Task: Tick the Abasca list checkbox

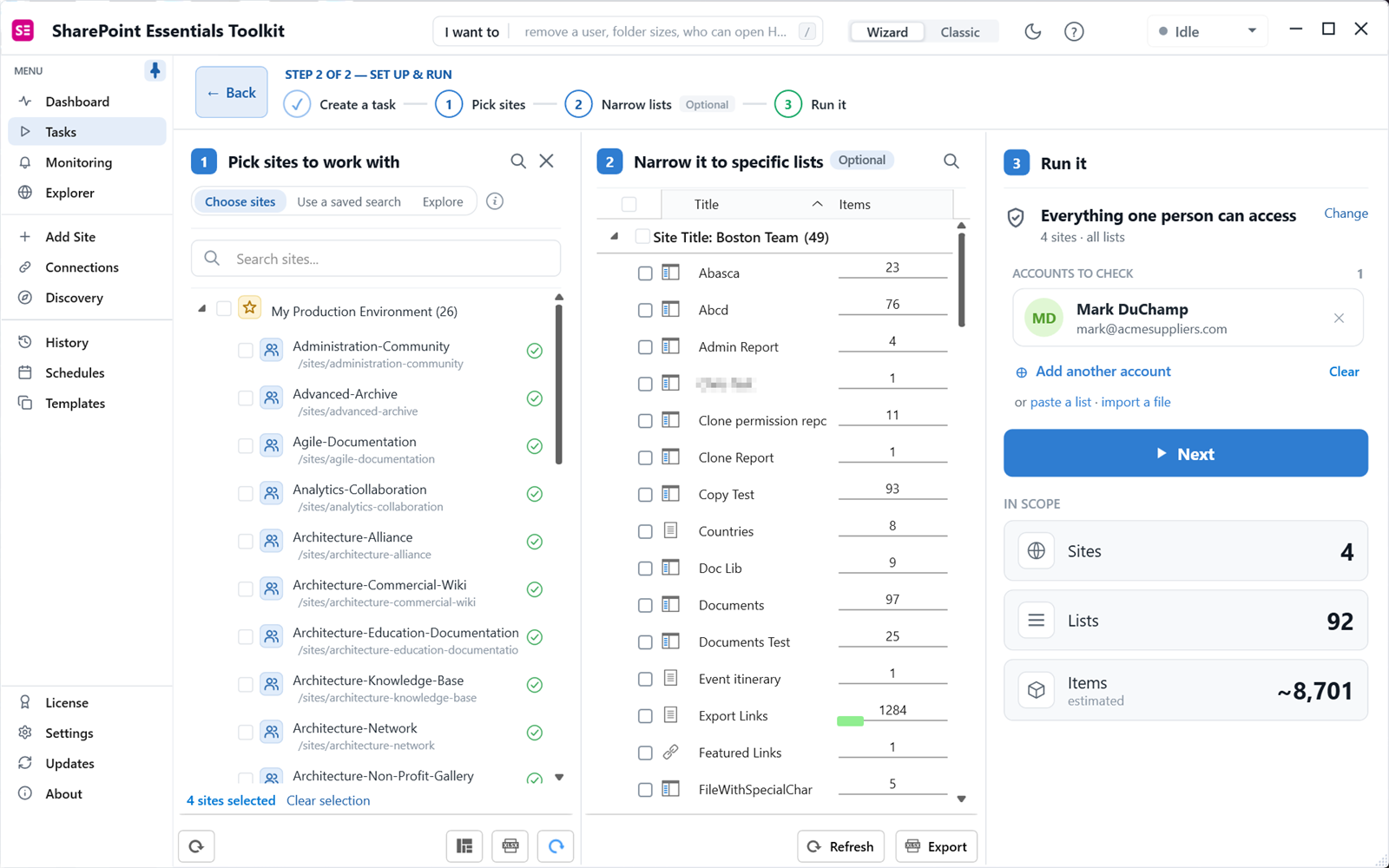Action: [x=645, y=273]
